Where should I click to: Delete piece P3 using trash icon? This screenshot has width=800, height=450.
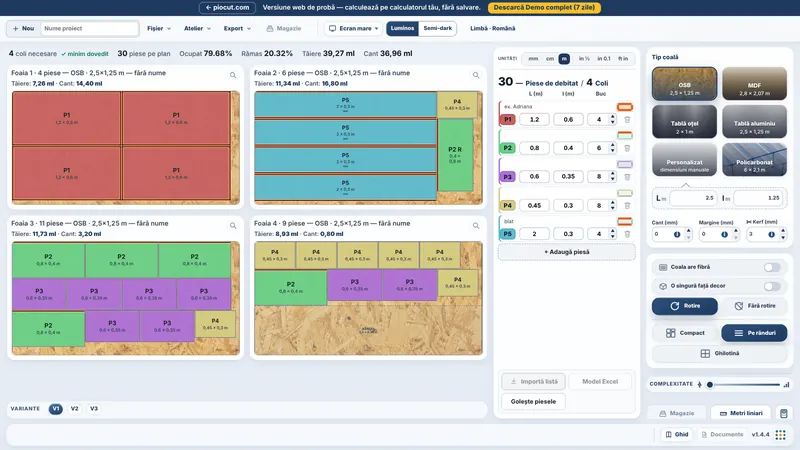(627, 177)
